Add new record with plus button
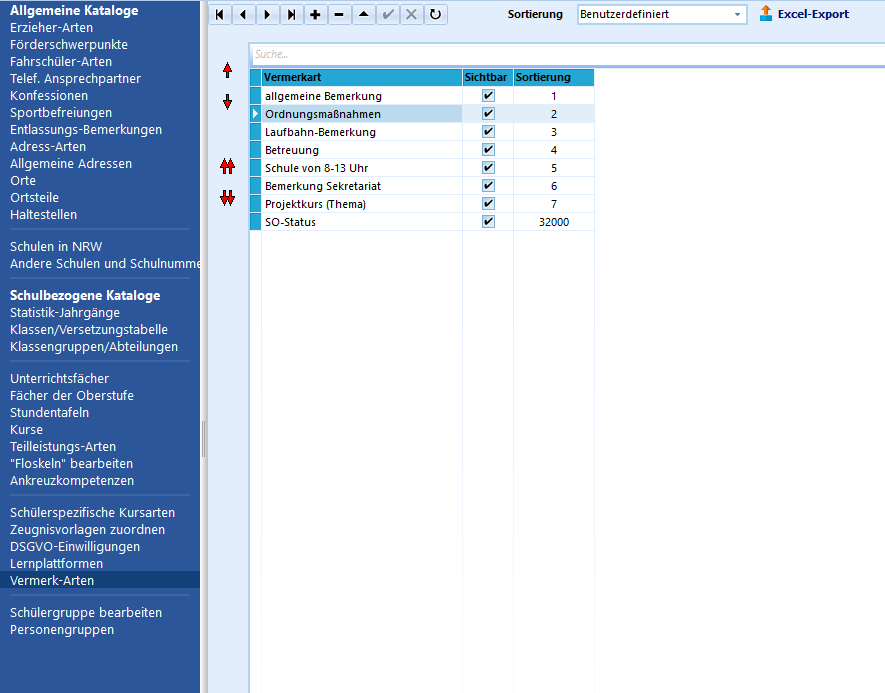The height and width of the screenshot is (693, 885). [x=316, y=15]
